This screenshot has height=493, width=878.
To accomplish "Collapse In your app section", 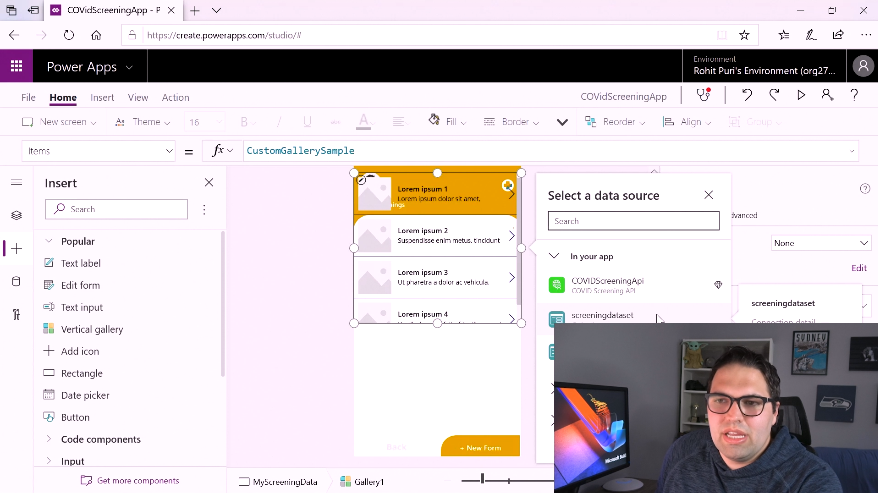I will tap(554, 255).
